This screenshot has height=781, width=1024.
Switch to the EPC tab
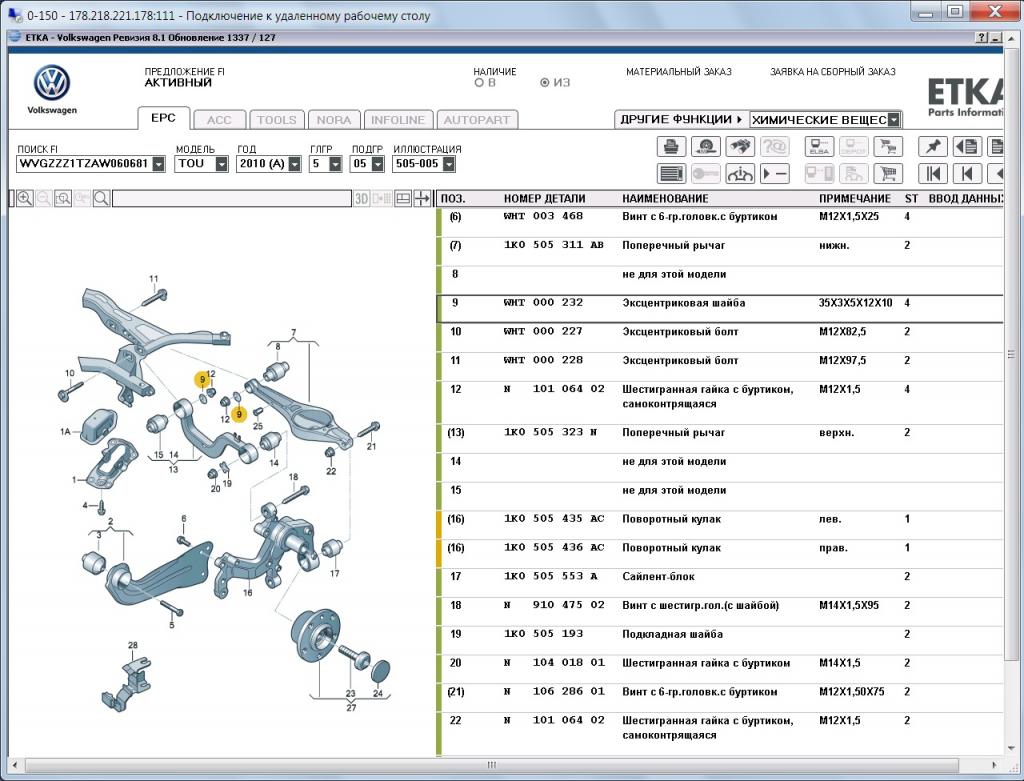pos(163,118)
